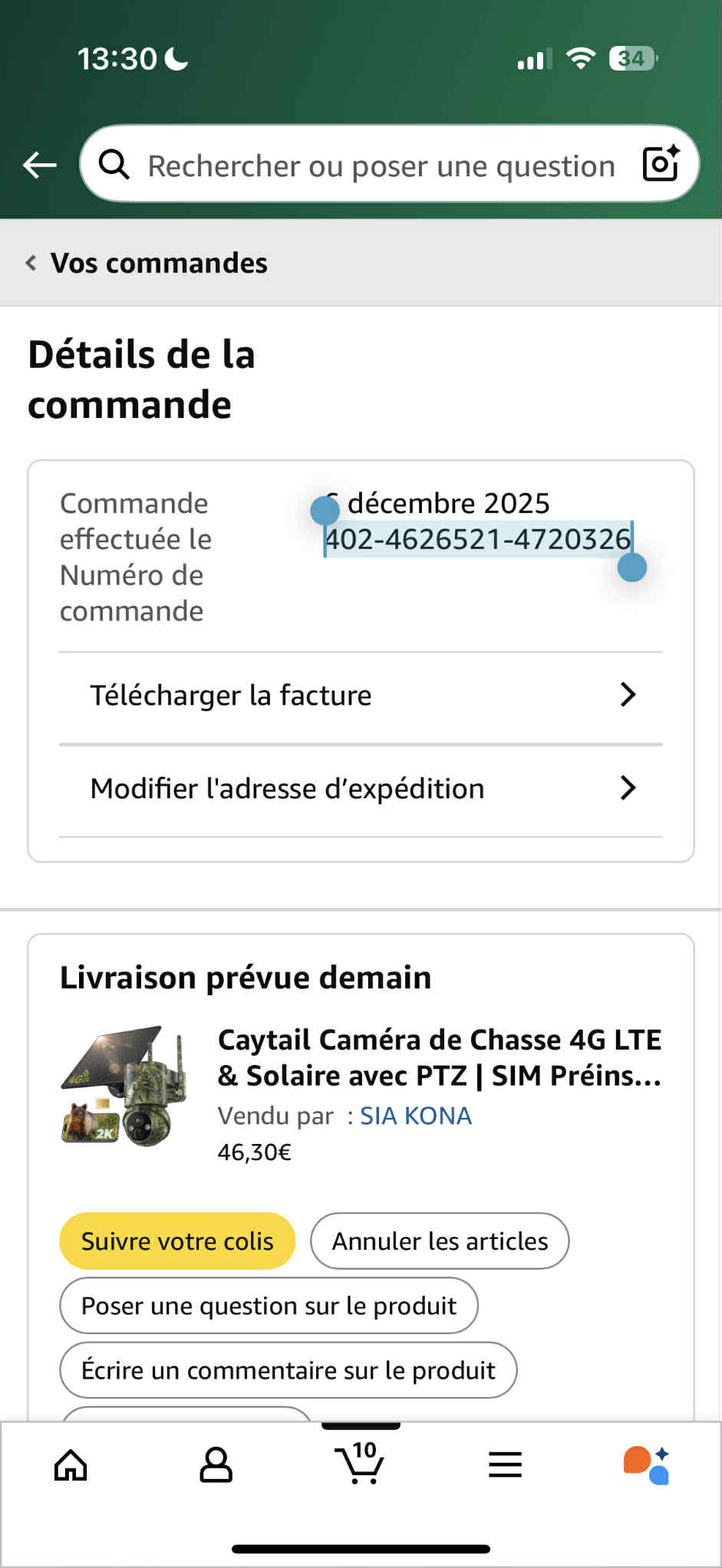
Task: Tap the Caytail camera product thumbnail
Action: click(124, 1086)
